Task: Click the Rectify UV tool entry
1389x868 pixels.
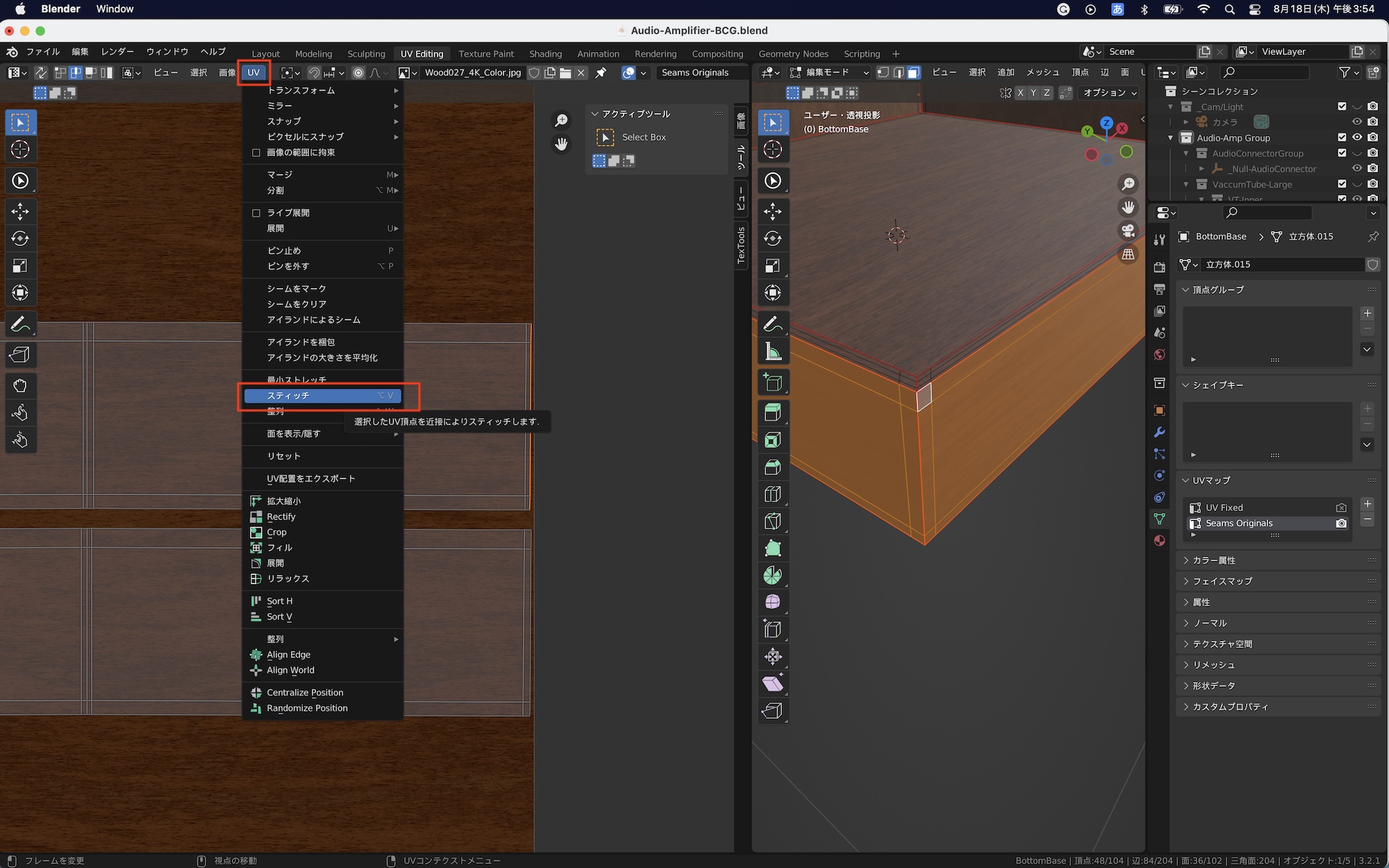Action: [281, 517]
